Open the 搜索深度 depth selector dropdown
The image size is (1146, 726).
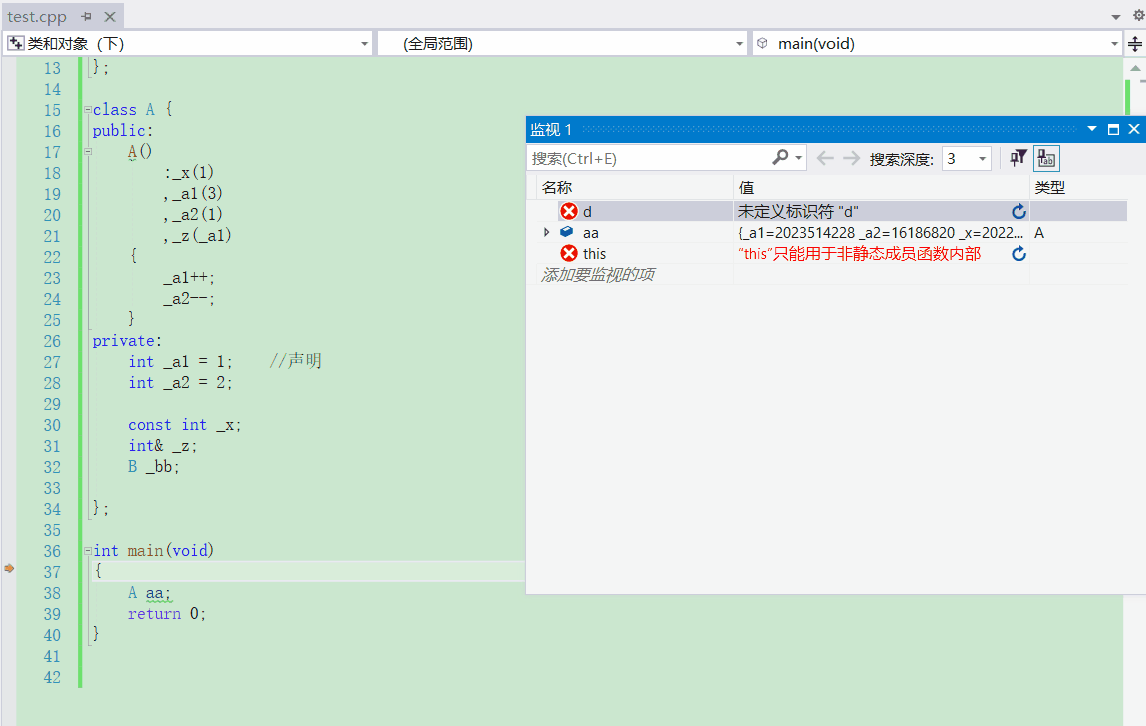click(x=983, y=157)
